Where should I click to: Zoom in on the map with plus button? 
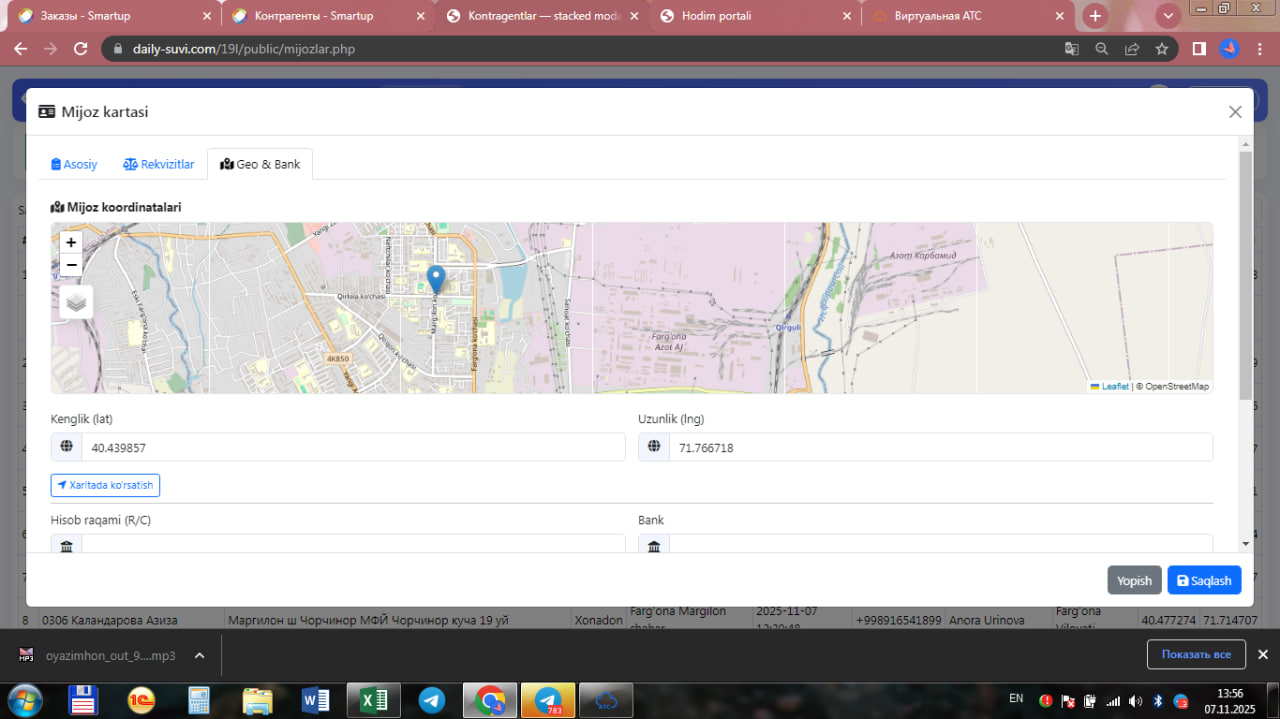[71, 243]
